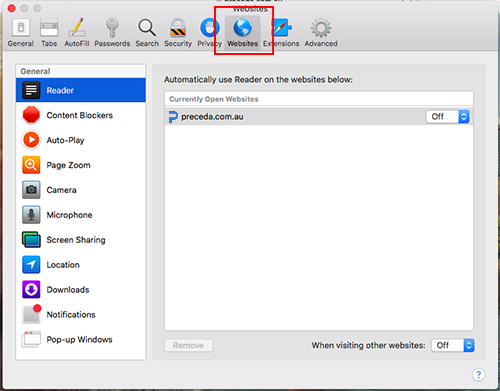The height and width of the screenshot is (391, 500).
Task: Open the Passwords preferences pane
Action: 112,33
